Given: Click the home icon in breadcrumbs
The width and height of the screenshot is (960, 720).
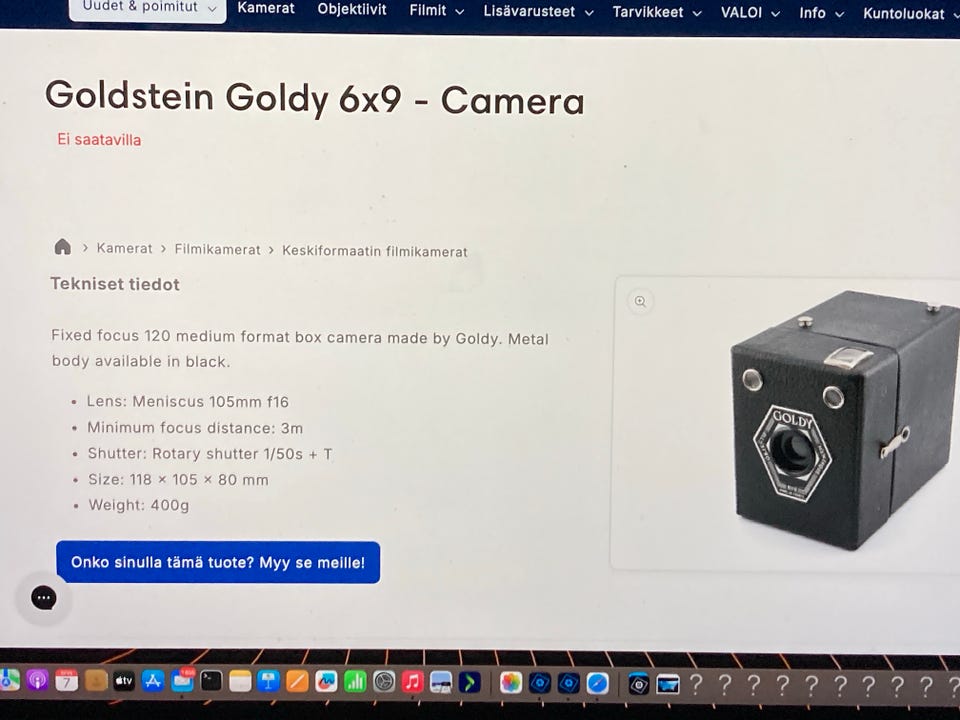Looking at the screenshot, I should point(62,247).
